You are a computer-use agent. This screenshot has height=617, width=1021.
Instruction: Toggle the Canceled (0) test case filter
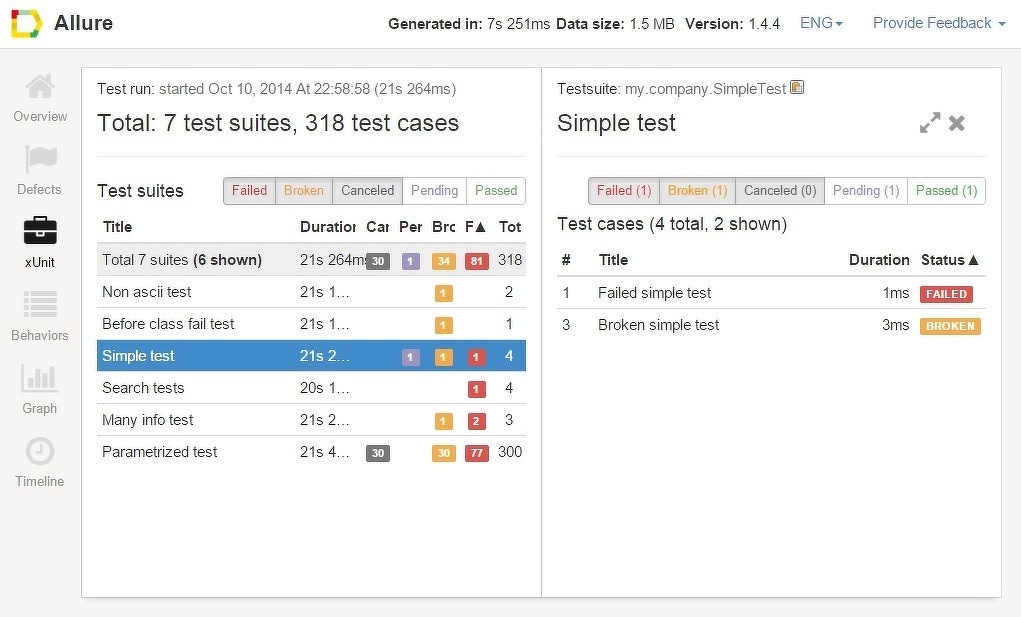click(780, 191)
